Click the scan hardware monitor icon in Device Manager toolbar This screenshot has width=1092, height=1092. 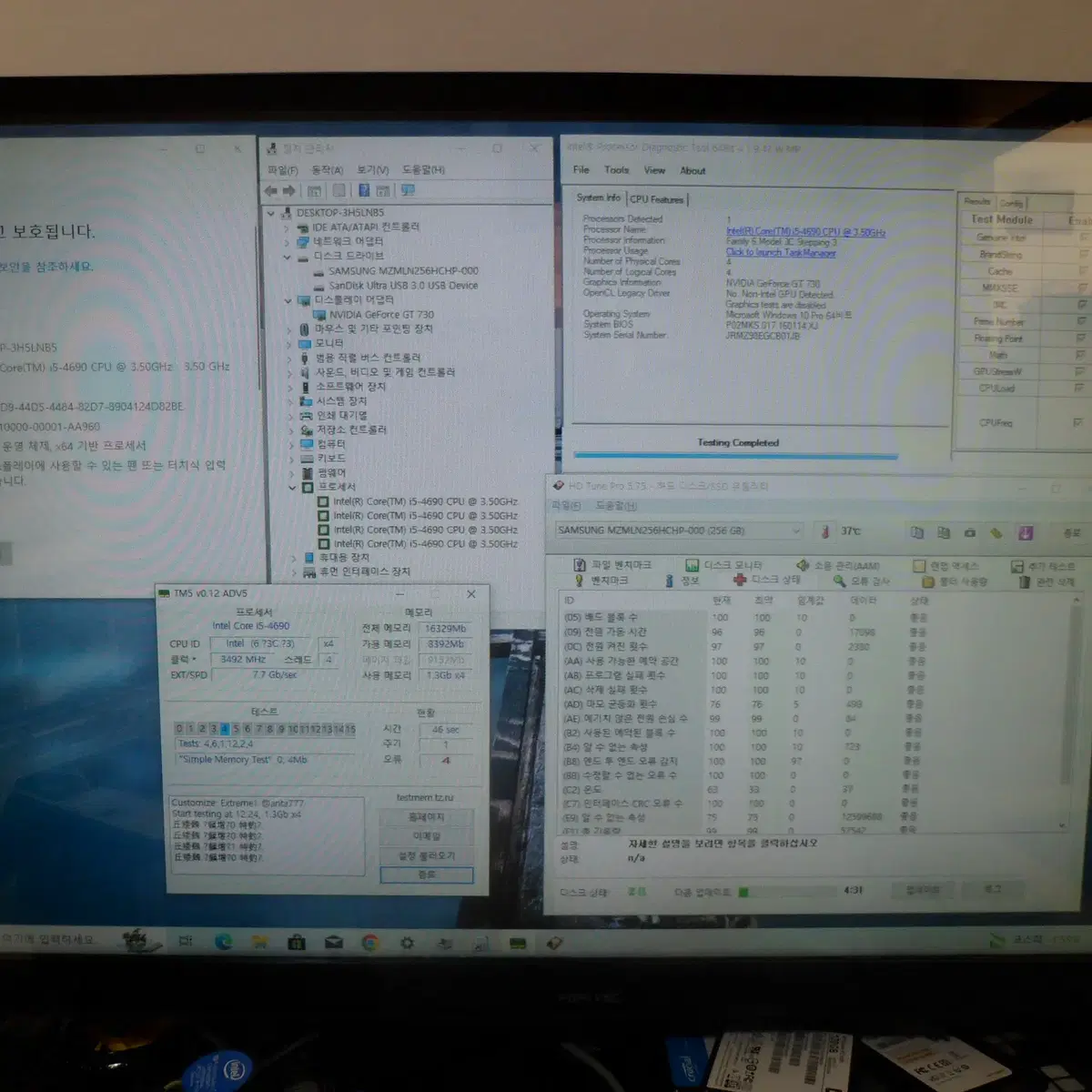click(408, 191)
